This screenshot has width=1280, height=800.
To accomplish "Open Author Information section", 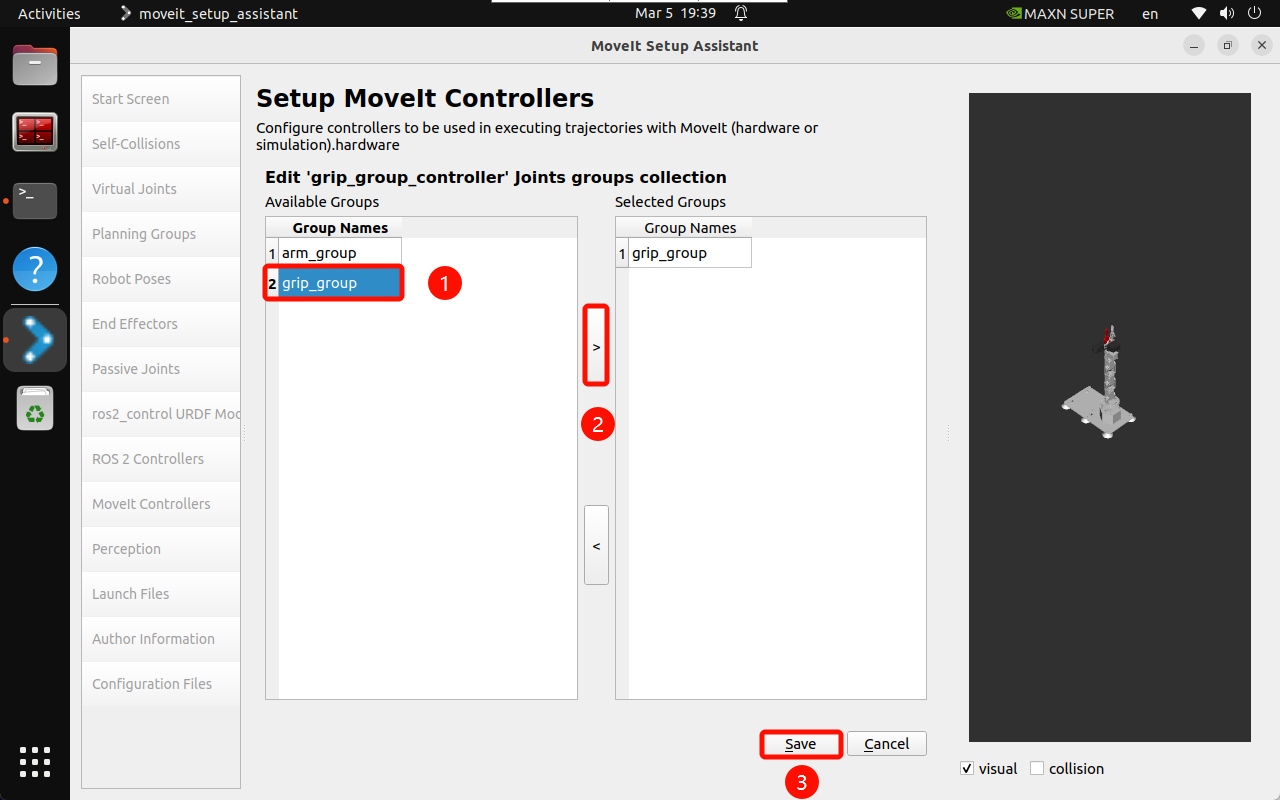I will click(x=161, y=639).
